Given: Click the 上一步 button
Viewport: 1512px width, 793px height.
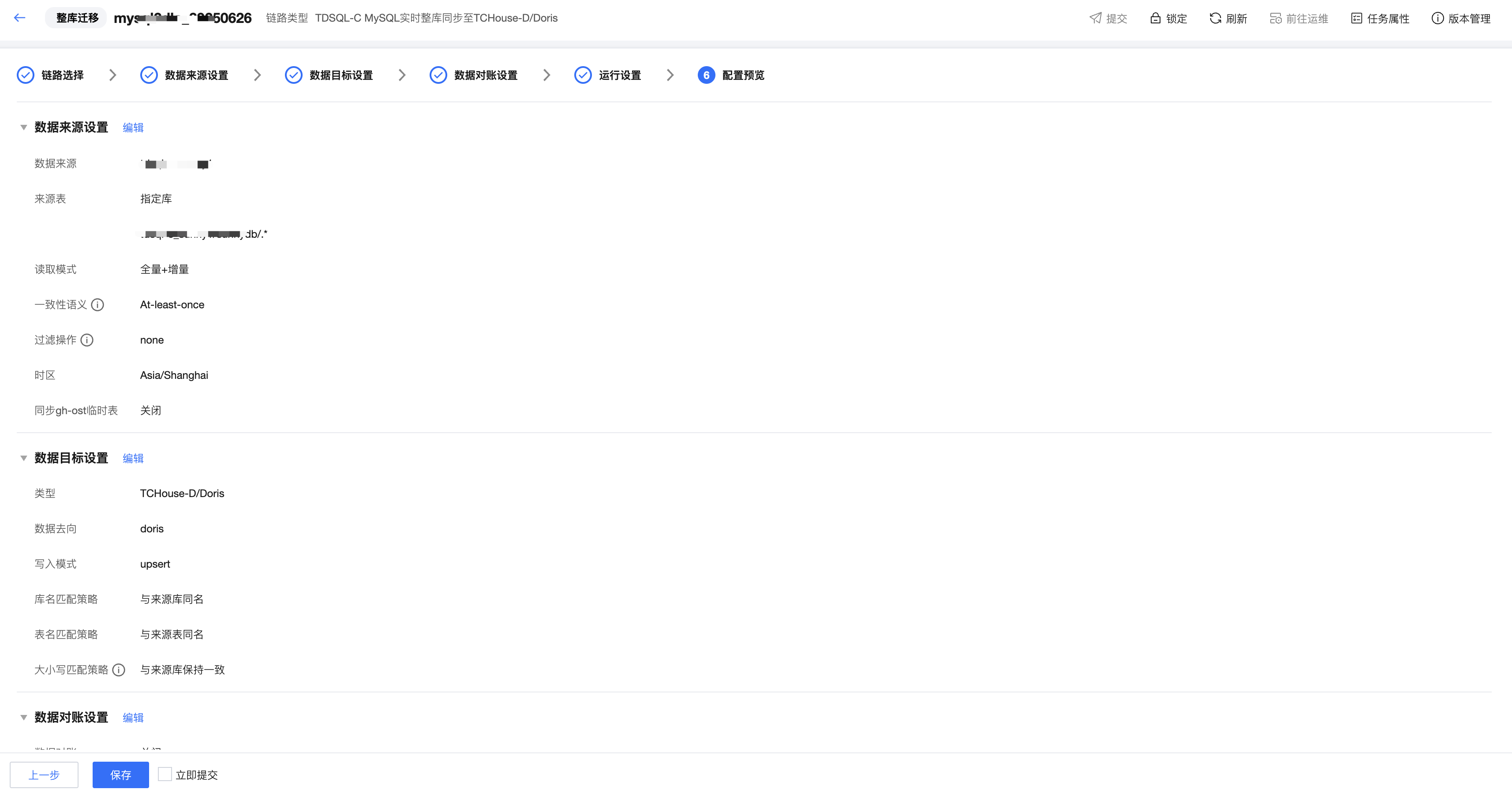Looking at the screenshot, I should coord(44,775).
